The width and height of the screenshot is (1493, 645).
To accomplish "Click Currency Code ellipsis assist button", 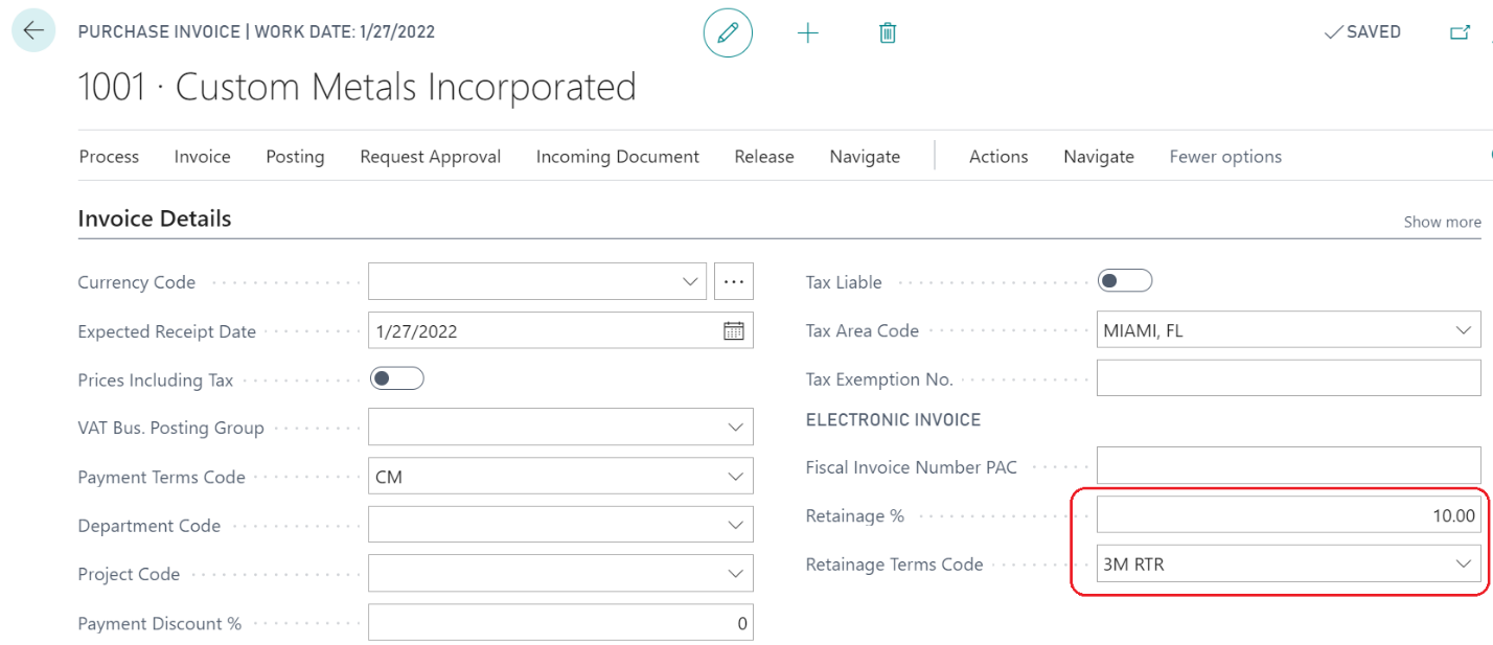I will (x=733, y=282).
